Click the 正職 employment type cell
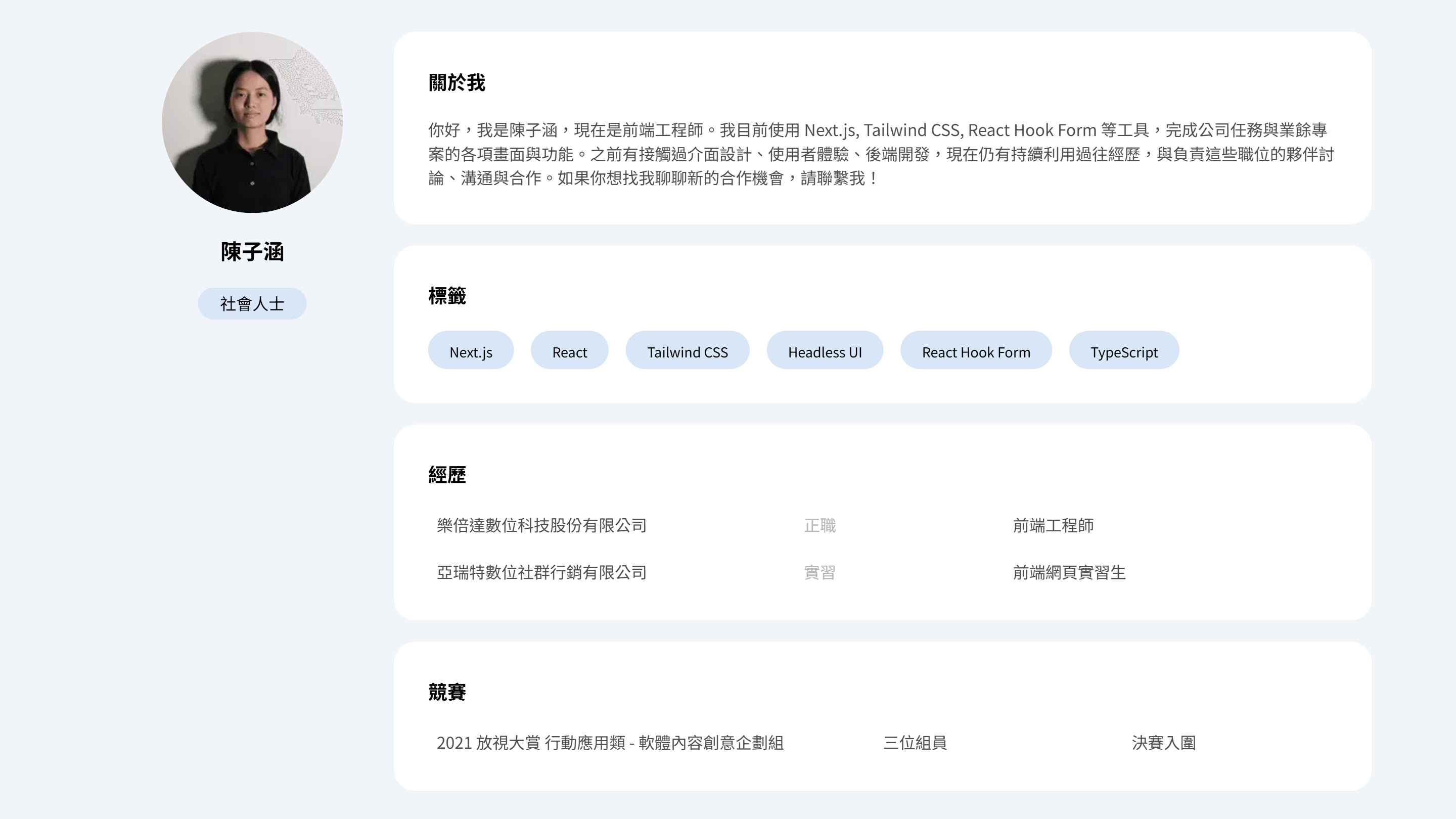The height and width of the screenshot is (819, 1456). (x=820, y=526)
